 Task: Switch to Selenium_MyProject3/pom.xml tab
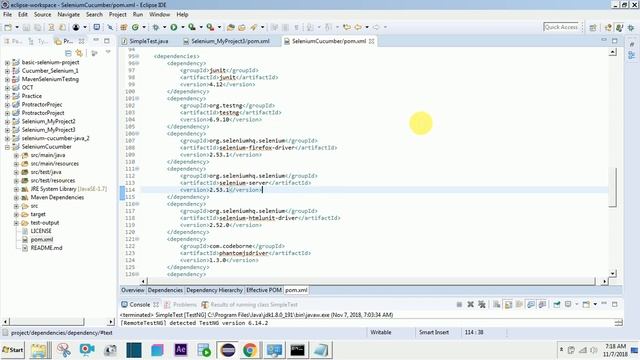tap(230, 41)
